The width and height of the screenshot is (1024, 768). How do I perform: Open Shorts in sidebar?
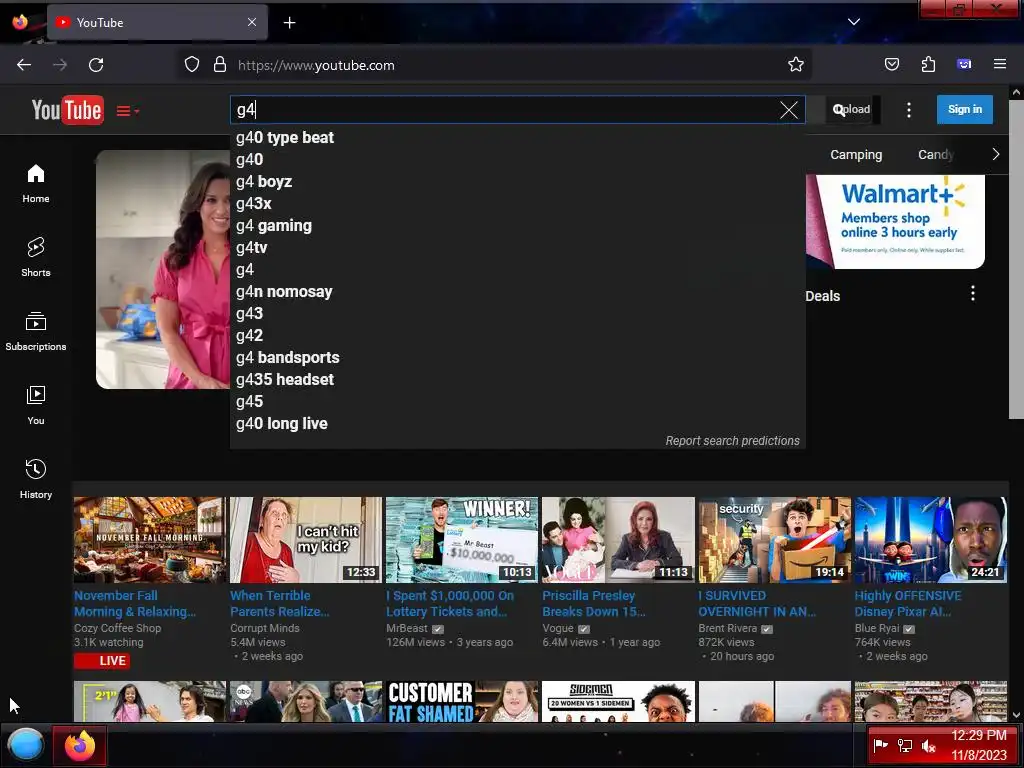pos(36,257)
